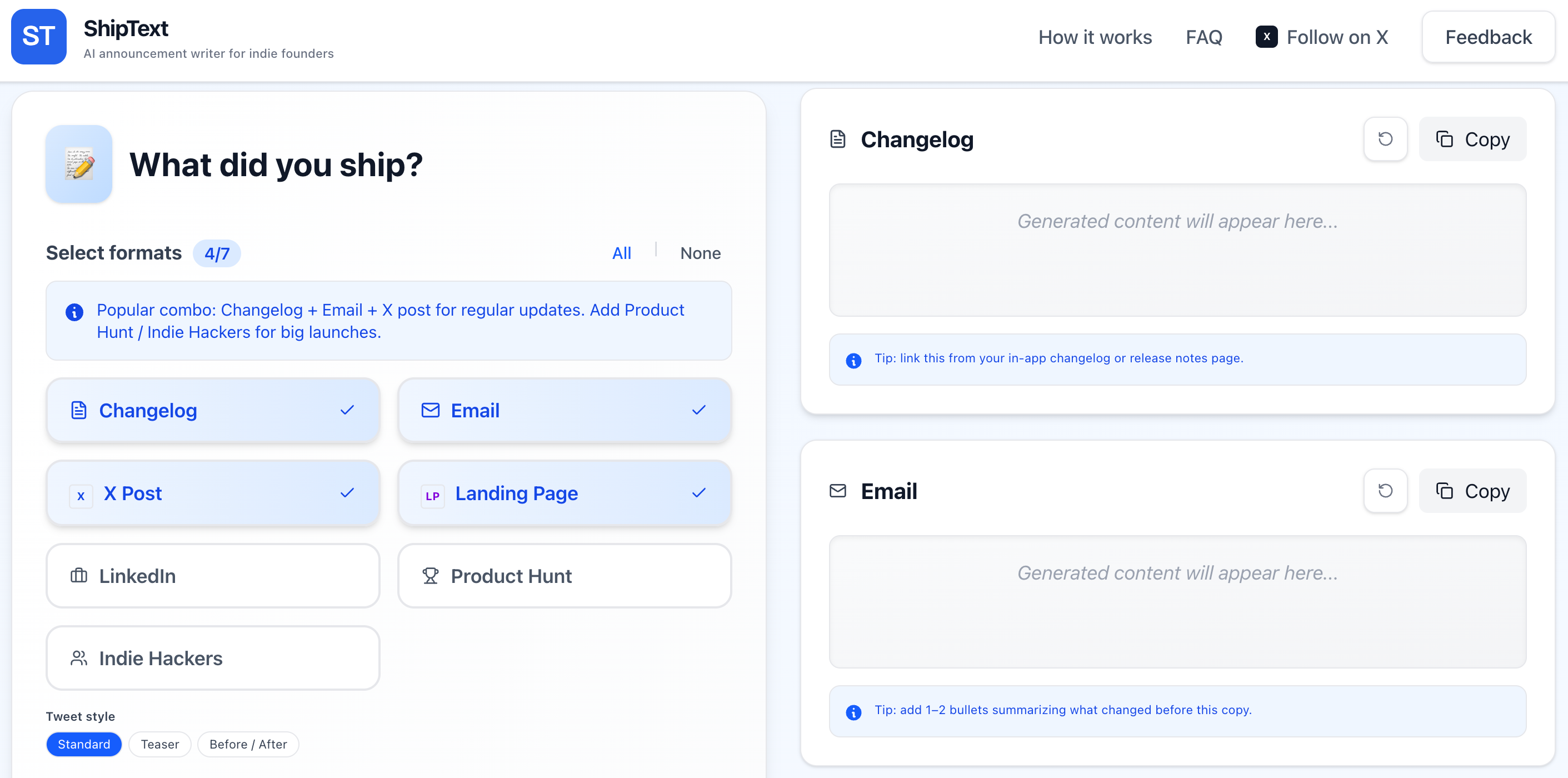Deselect the Changelog format
The image size is (1568, 778).
click(x=212, y=410)
